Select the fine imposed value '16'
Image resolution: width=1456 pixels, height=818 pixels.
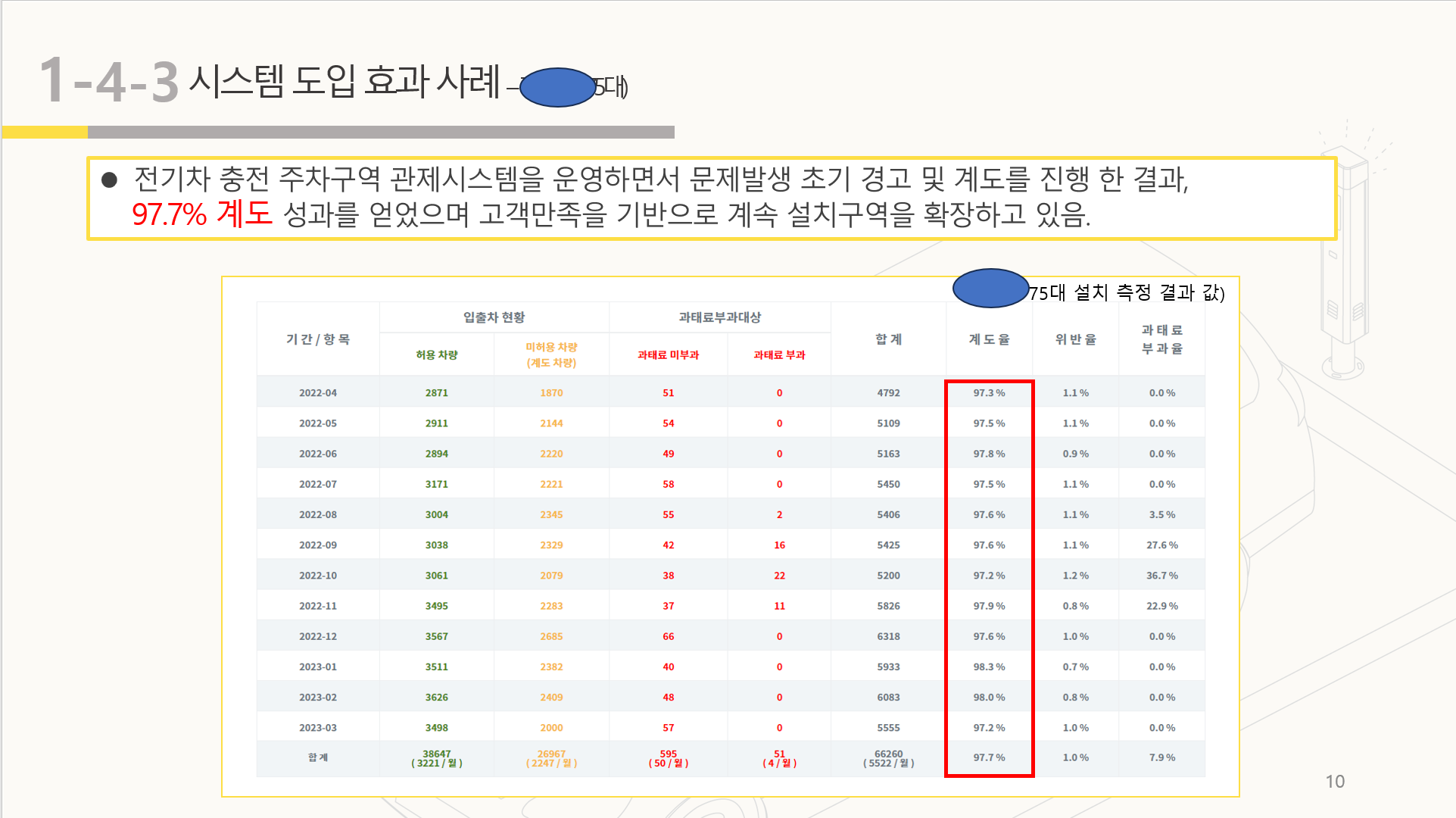pyautogui.click(x=779, y=545)
